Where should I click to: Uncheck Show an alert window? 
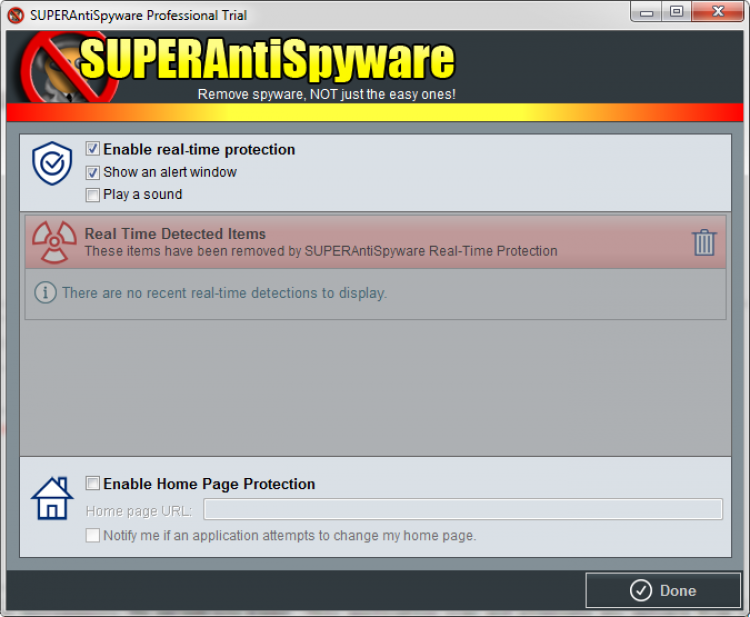(93, 172)
